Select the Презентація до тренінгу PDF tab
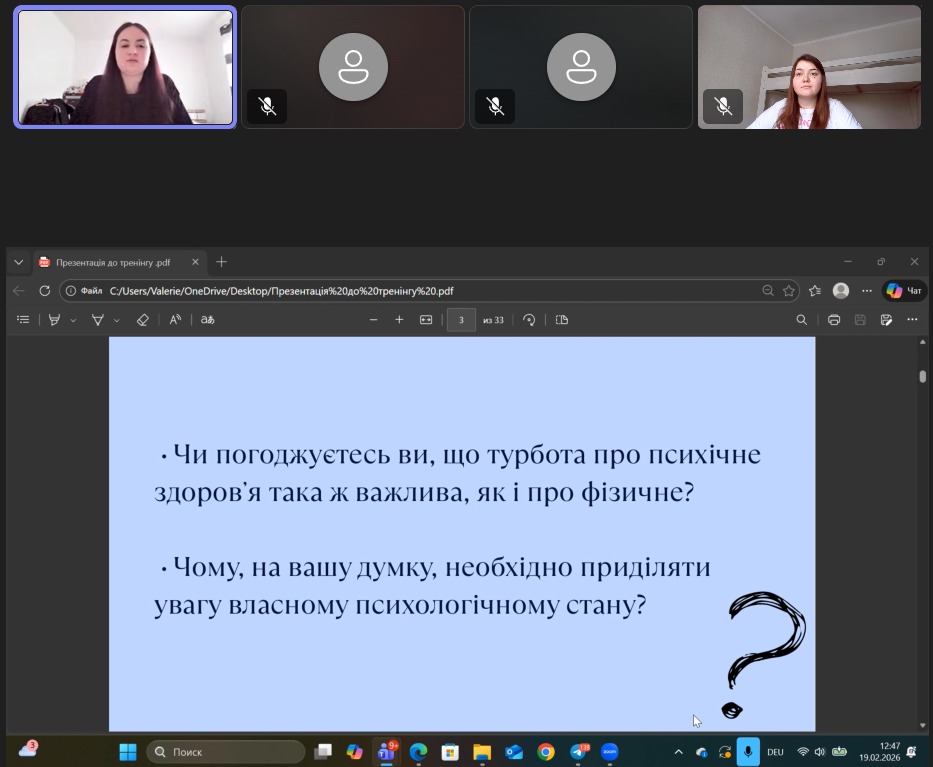The image size is (933, 767). point(112,262)
